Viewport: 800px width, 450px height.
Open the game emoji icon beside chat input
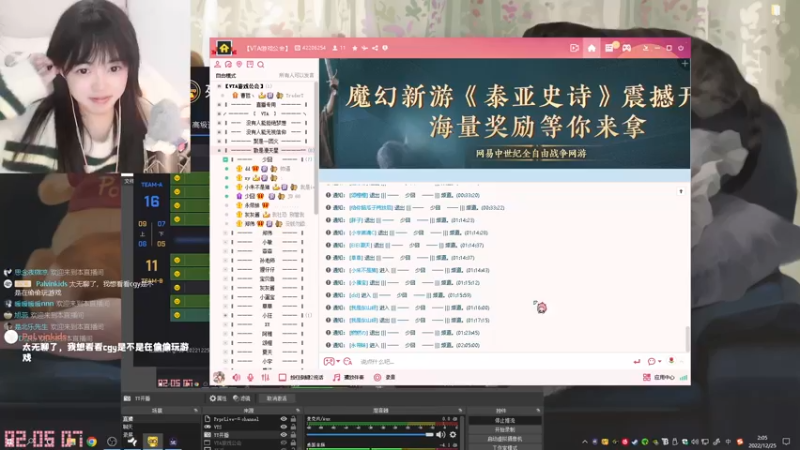point(329,362)
